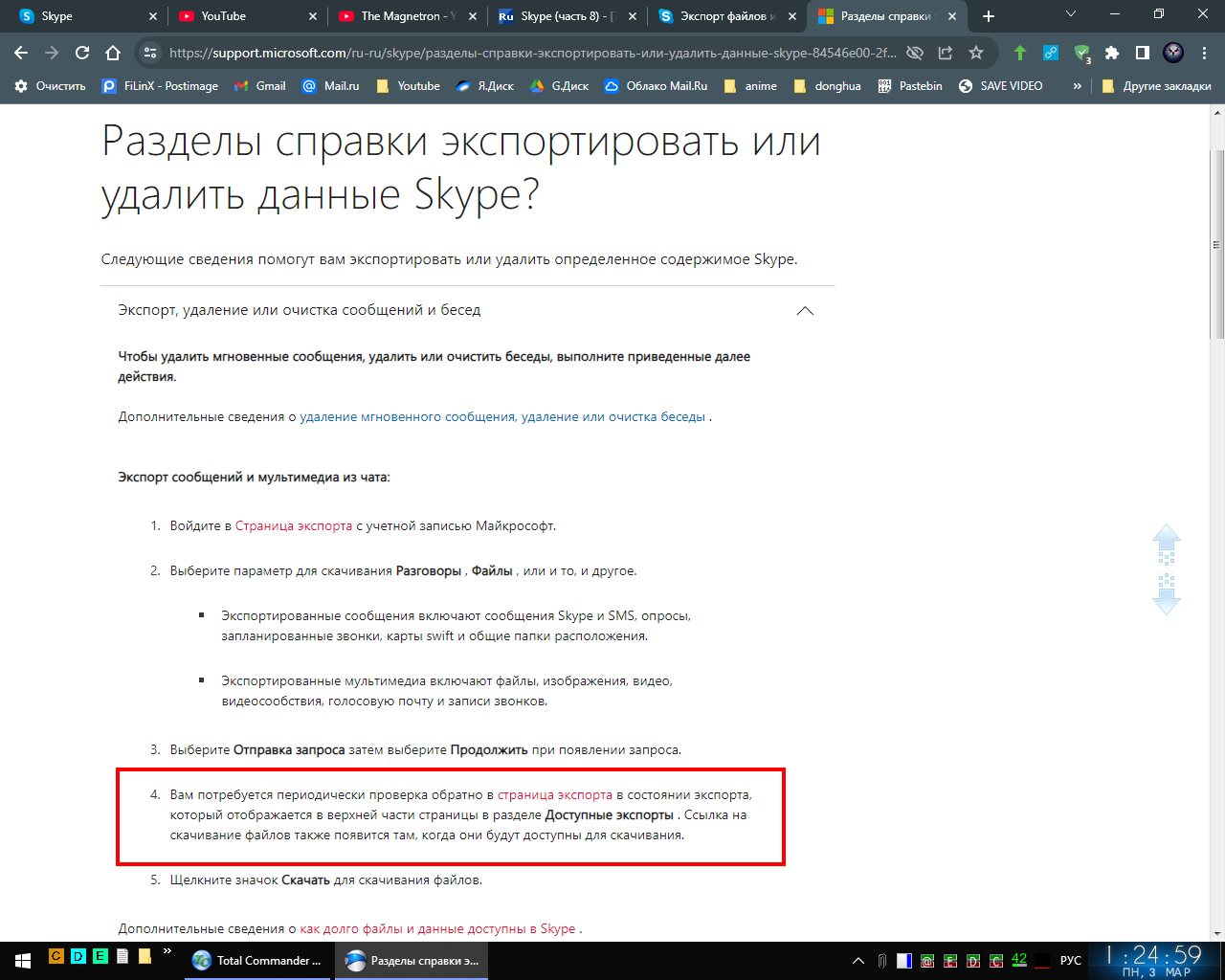Open a new tab with plus button
The height and width of the screenshot is (980, 1225).
pyautogui.click(x=989, y=16)
